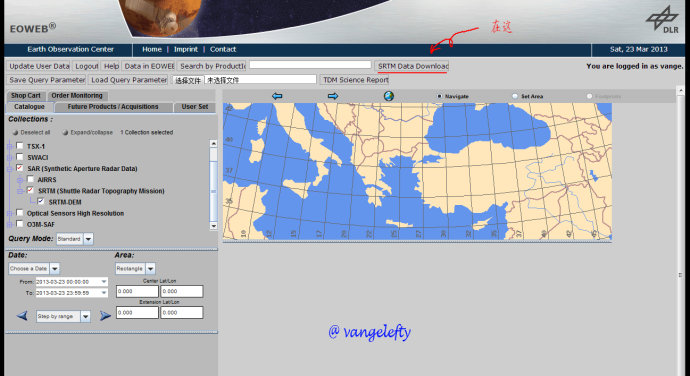Check Optical Sensors High Resolution checkbox
Image resolution: width=690 pixels, height=376 pixels.
click(20, 213)
